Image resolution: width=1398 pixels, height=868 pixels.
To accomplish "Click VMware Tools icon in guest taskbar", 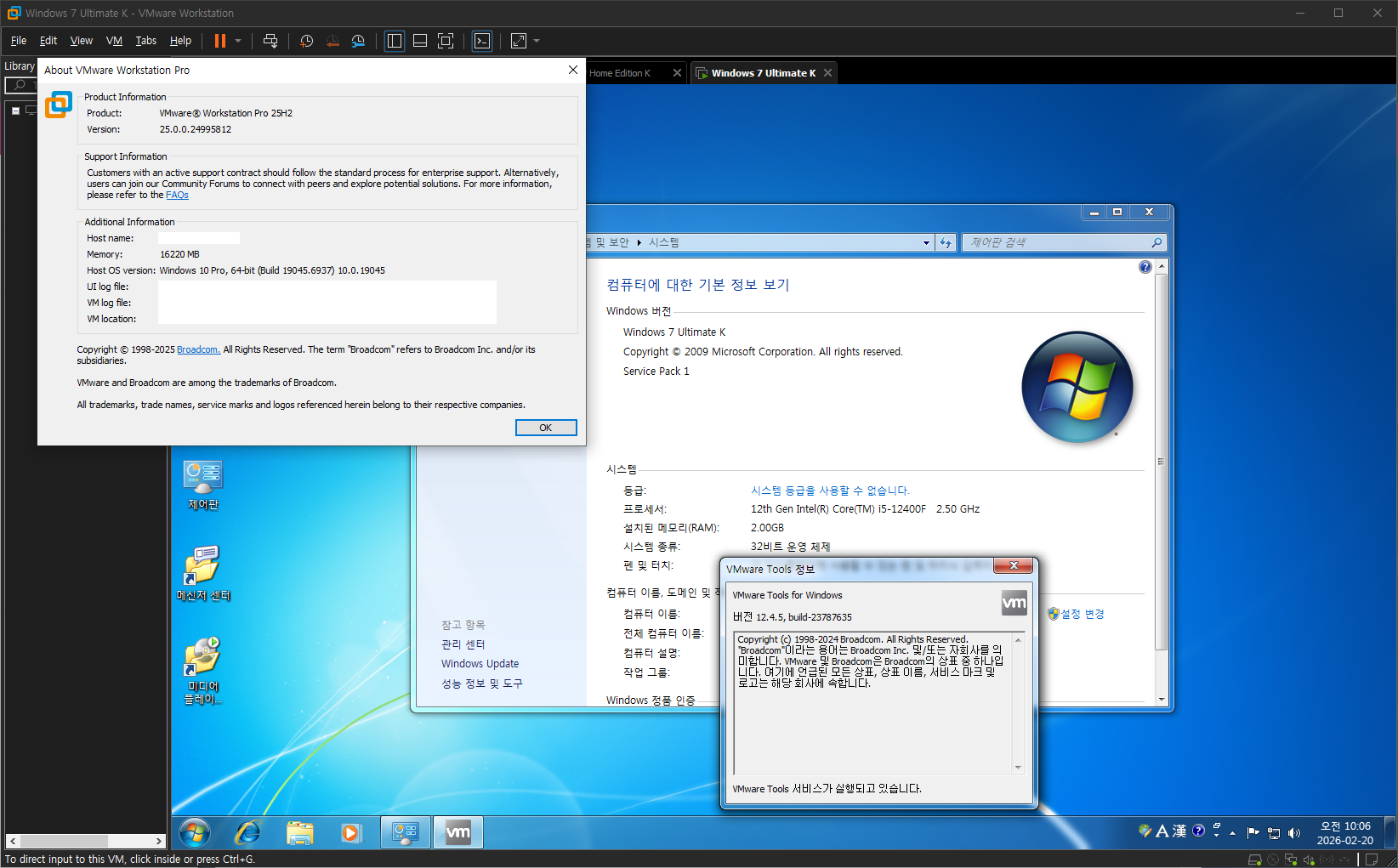I will point(458,832).
